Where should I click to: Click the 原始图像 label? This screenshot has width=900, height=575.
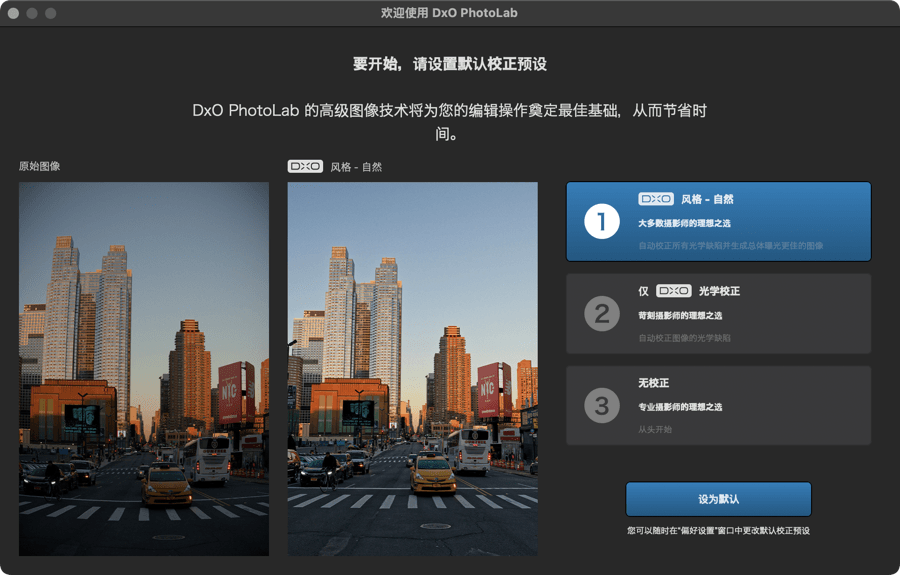(x=39, y=166)
